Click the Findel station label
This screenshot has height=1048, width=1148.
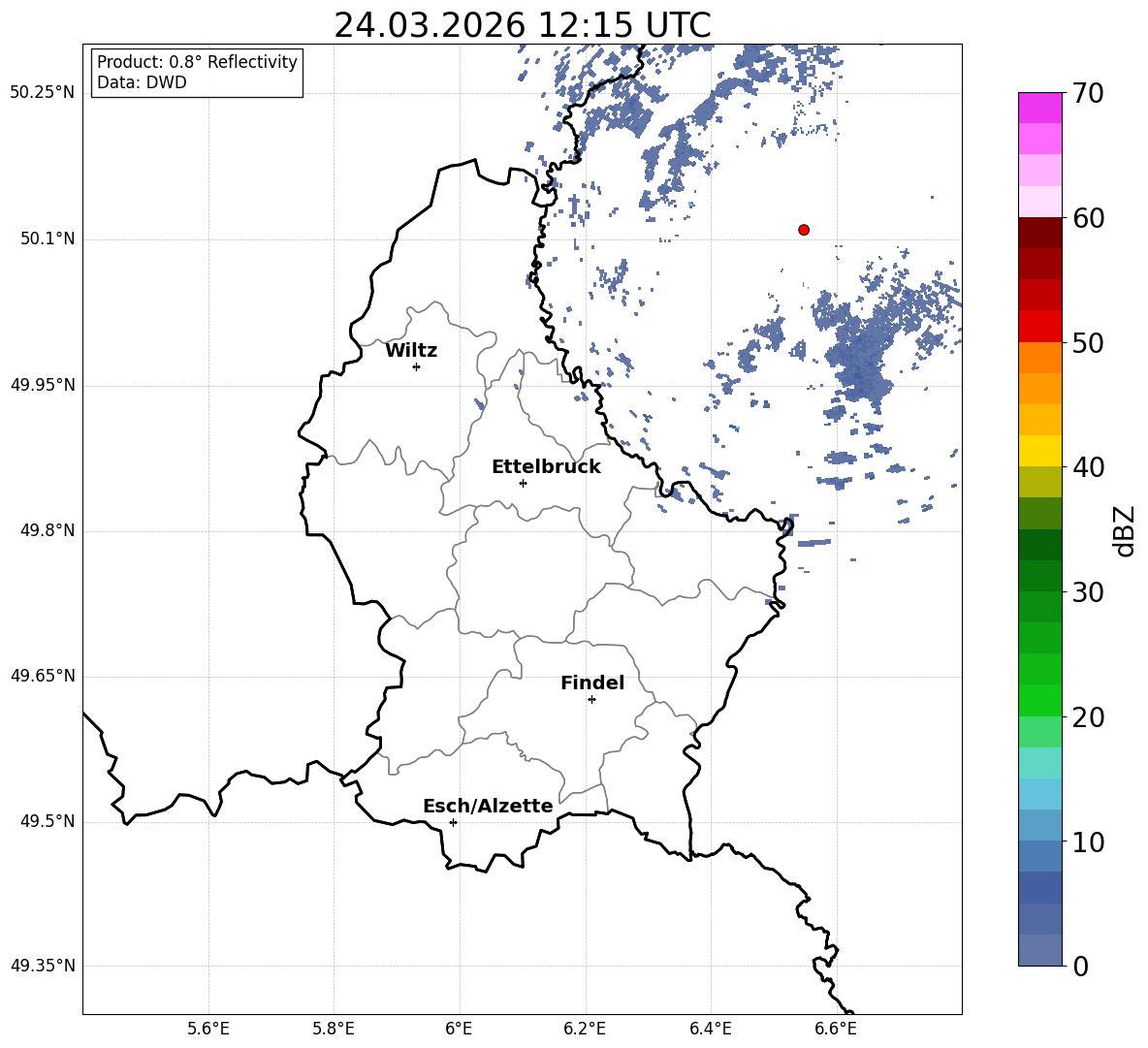[x=592, y=683]
